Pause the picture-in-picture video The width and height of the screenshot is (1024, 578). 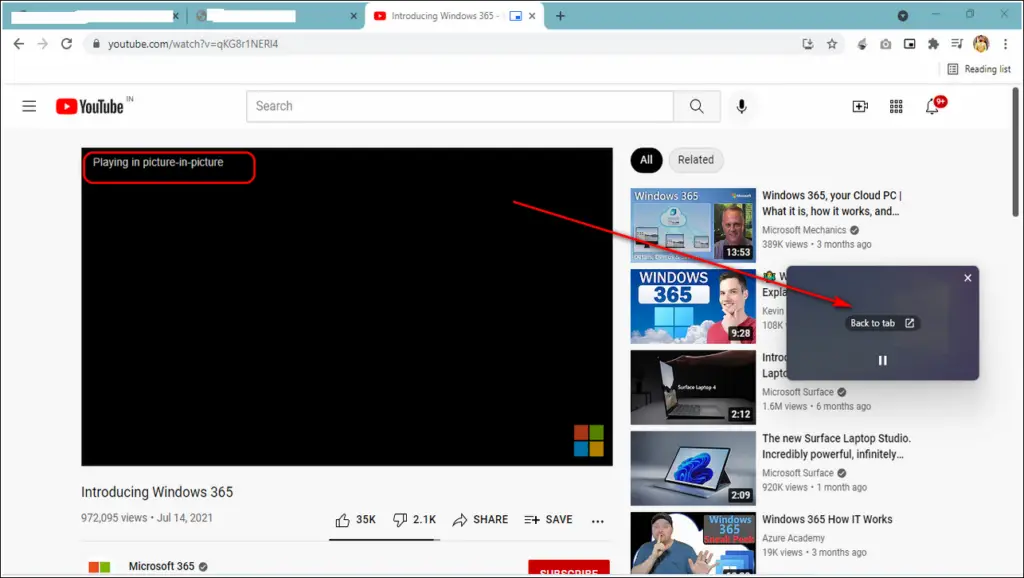[x=882, y=360]
